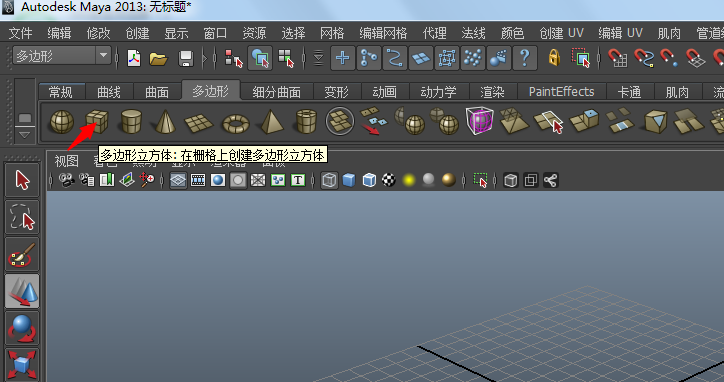The width and height of the screenshot is (724, 382).
Task: Switch to the 动力学 shelf tab
Action: point(438,92)
